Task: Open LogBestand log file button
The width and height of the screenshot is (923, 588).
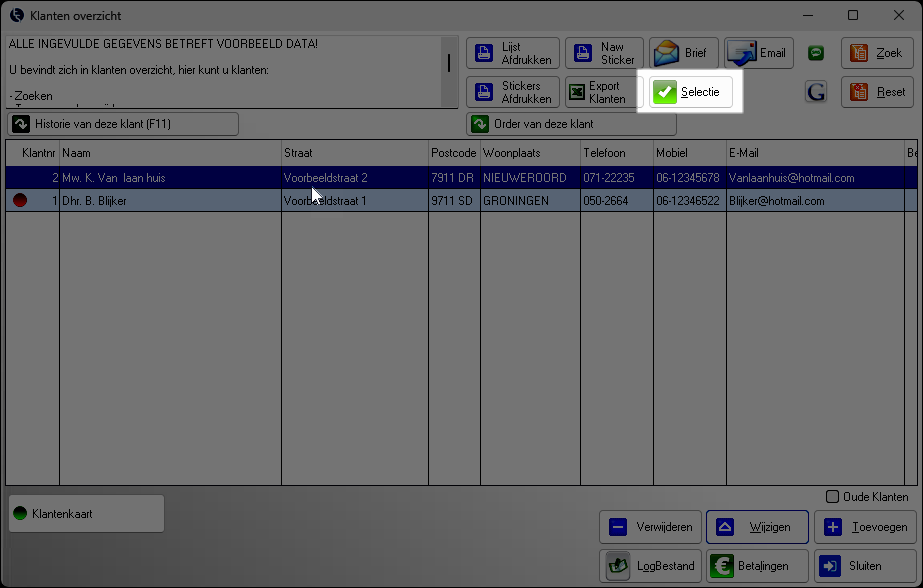Action: tap(652, 566)
